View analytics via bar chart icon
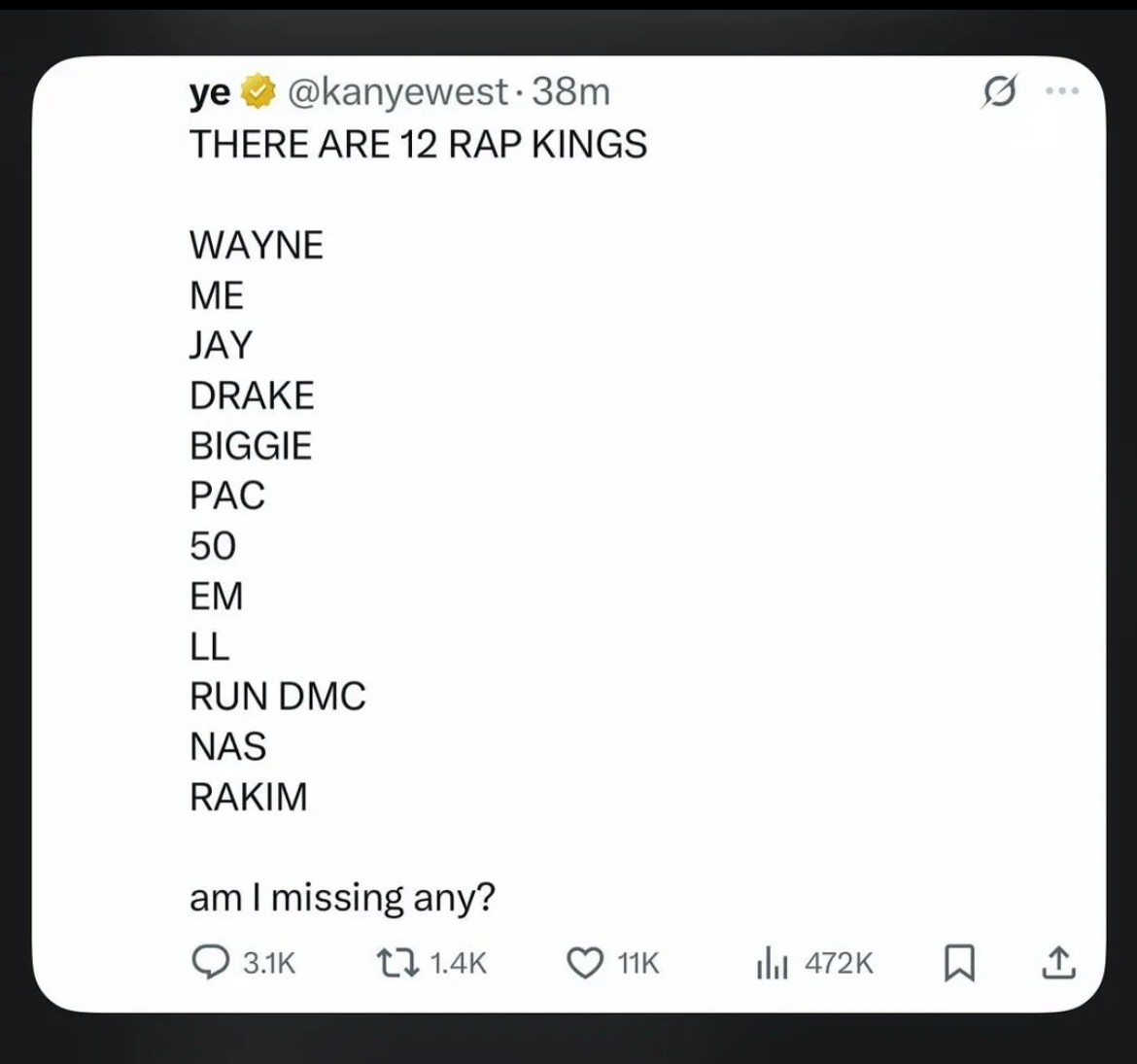1137x1064 pixels. coord(772,964)
